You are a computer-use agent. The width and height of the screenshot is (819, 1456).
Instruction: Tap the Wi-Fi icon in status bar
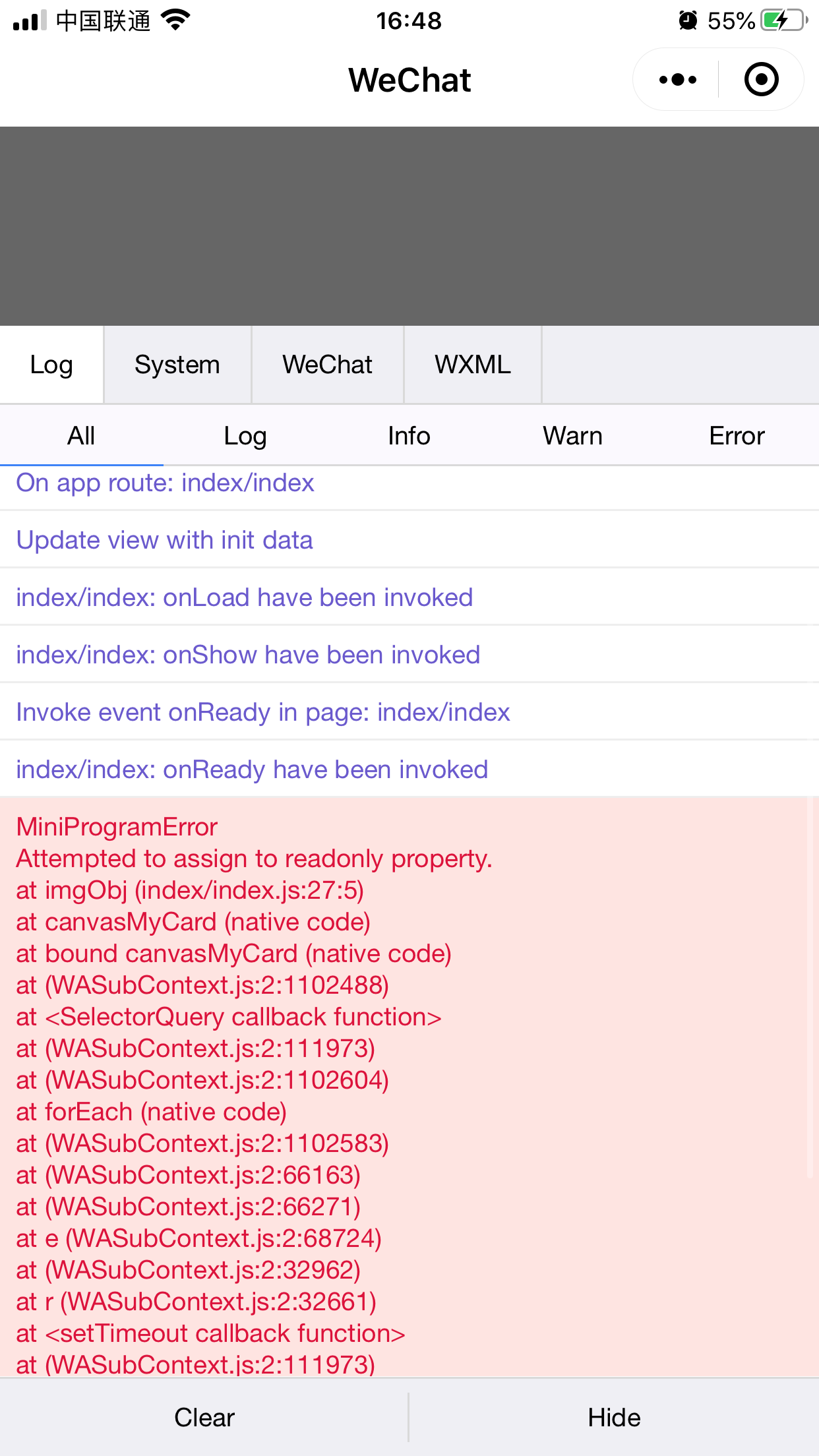[175, 20]
